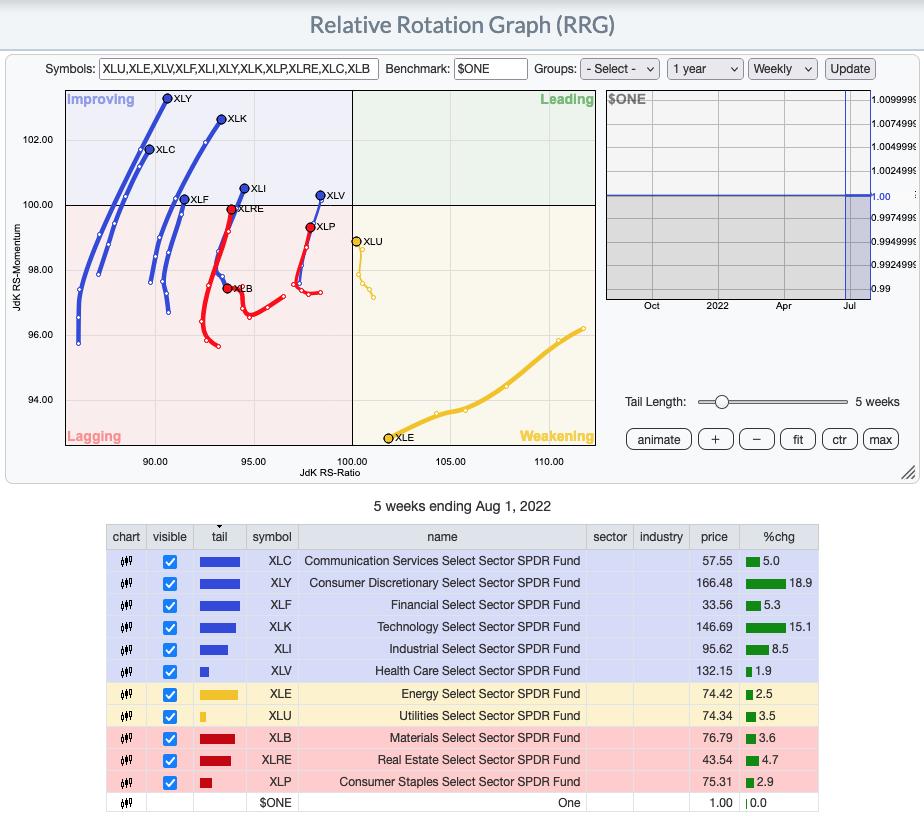Image resolution: width=924 pixels, height=816 pixels.
Task: Click the fit button
Action: (x=798, y=440)
